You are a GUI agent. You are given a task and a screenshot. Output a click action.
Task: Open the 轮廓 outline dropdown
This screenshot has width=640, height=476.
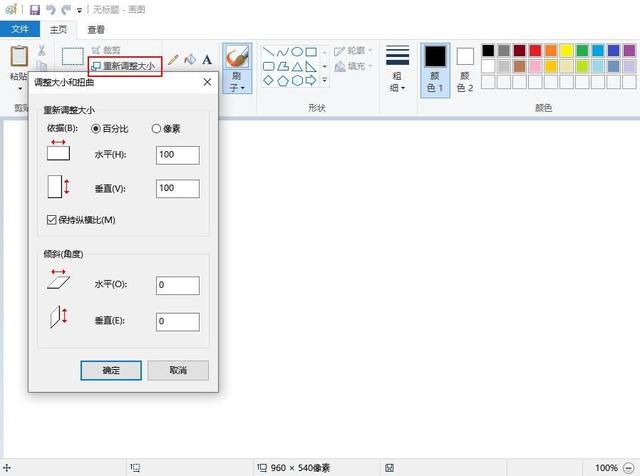point(353,51)
